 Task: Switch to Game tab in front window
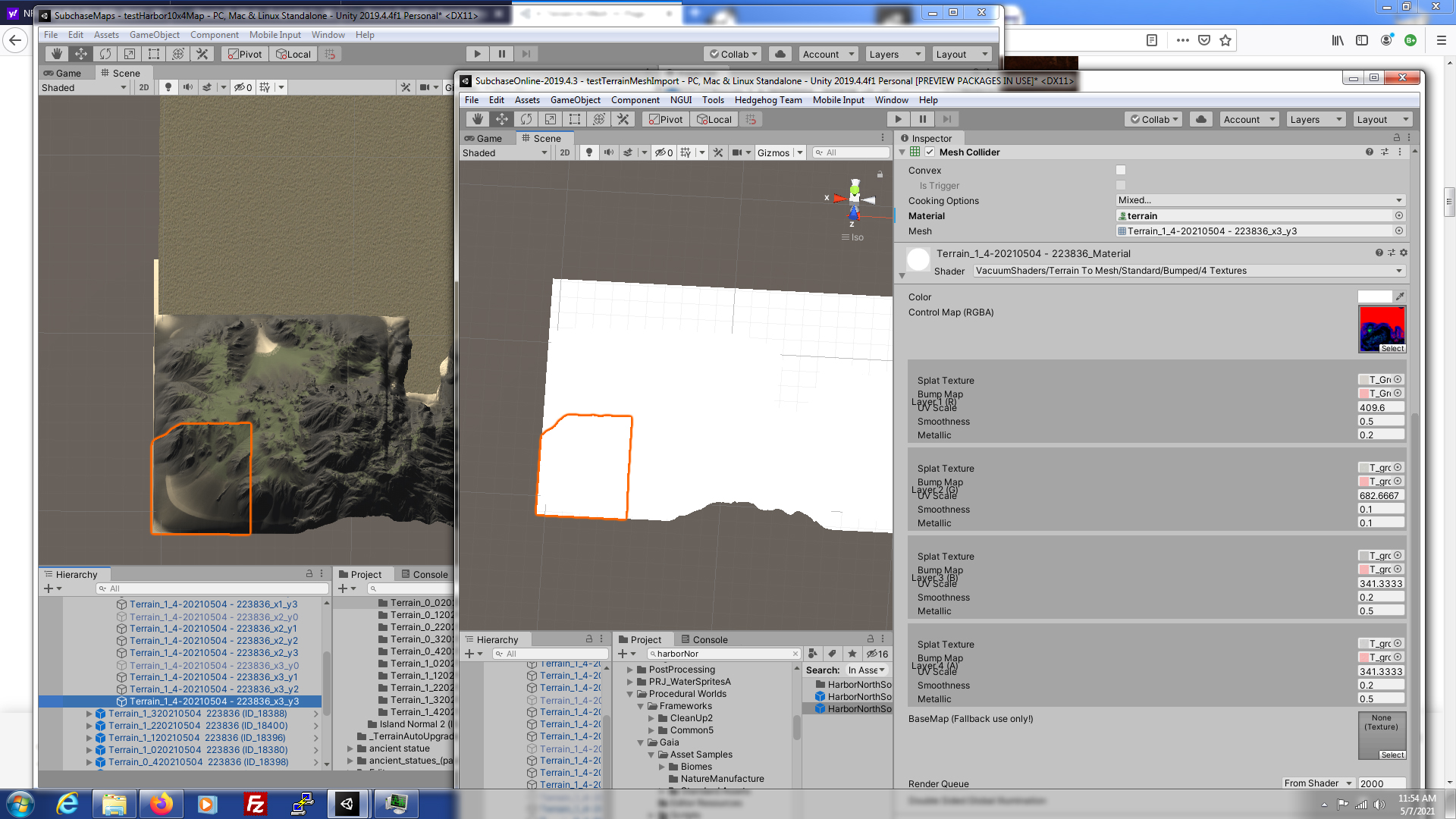[483, 138]
